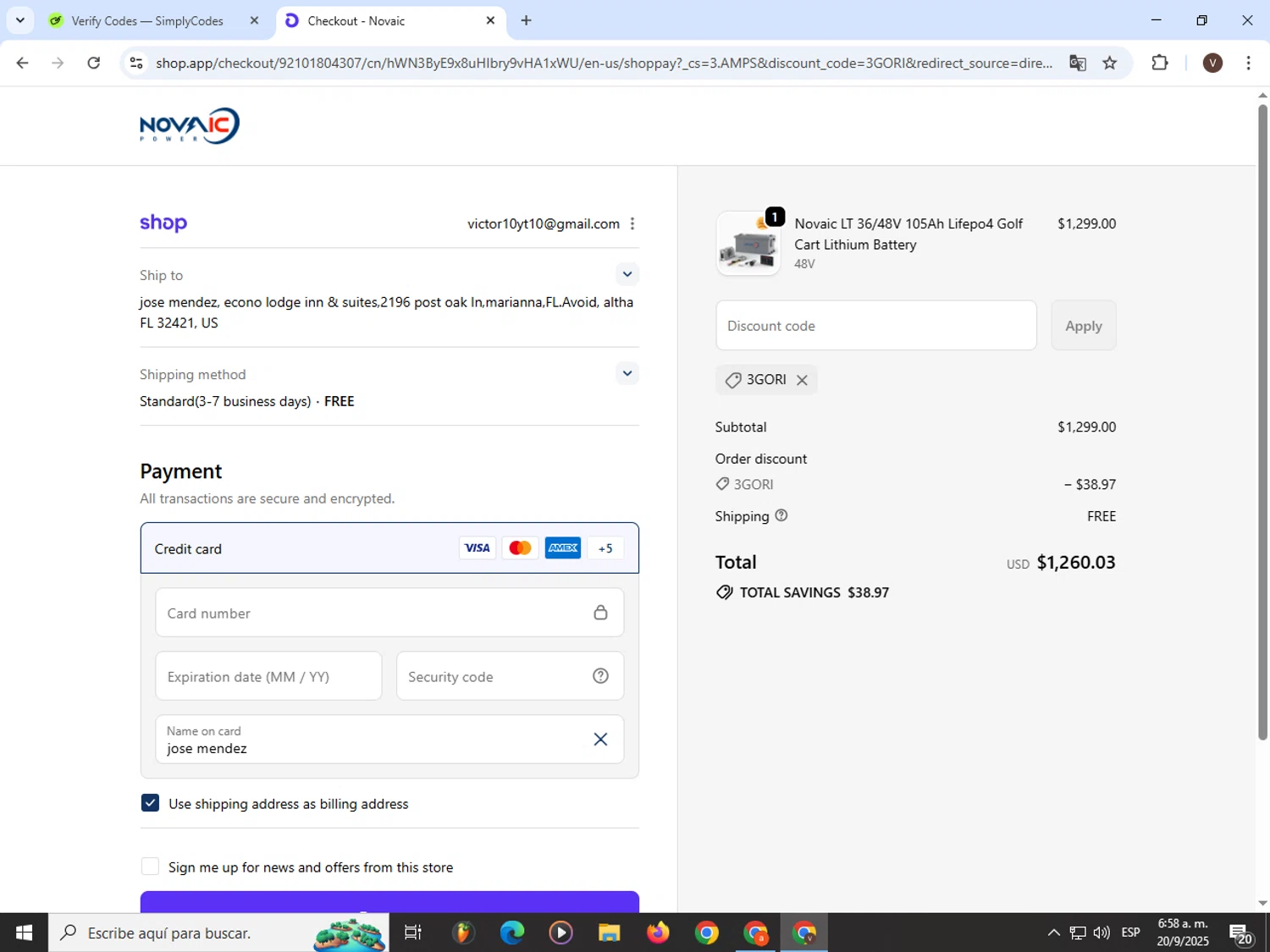Open Chrome's three-dot menu
Screen dimensions: 1270x952
[1248, 63]
